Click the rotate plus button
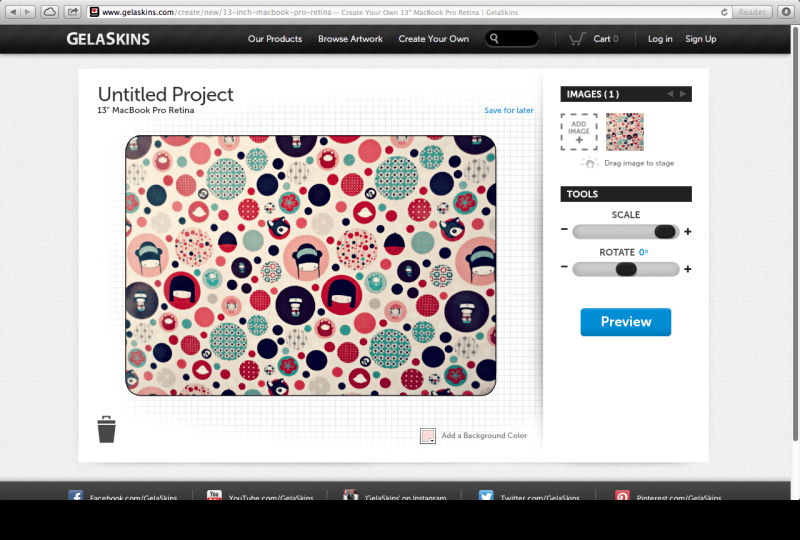The width and height of the screenshot is (800, 540). (688, 269)
